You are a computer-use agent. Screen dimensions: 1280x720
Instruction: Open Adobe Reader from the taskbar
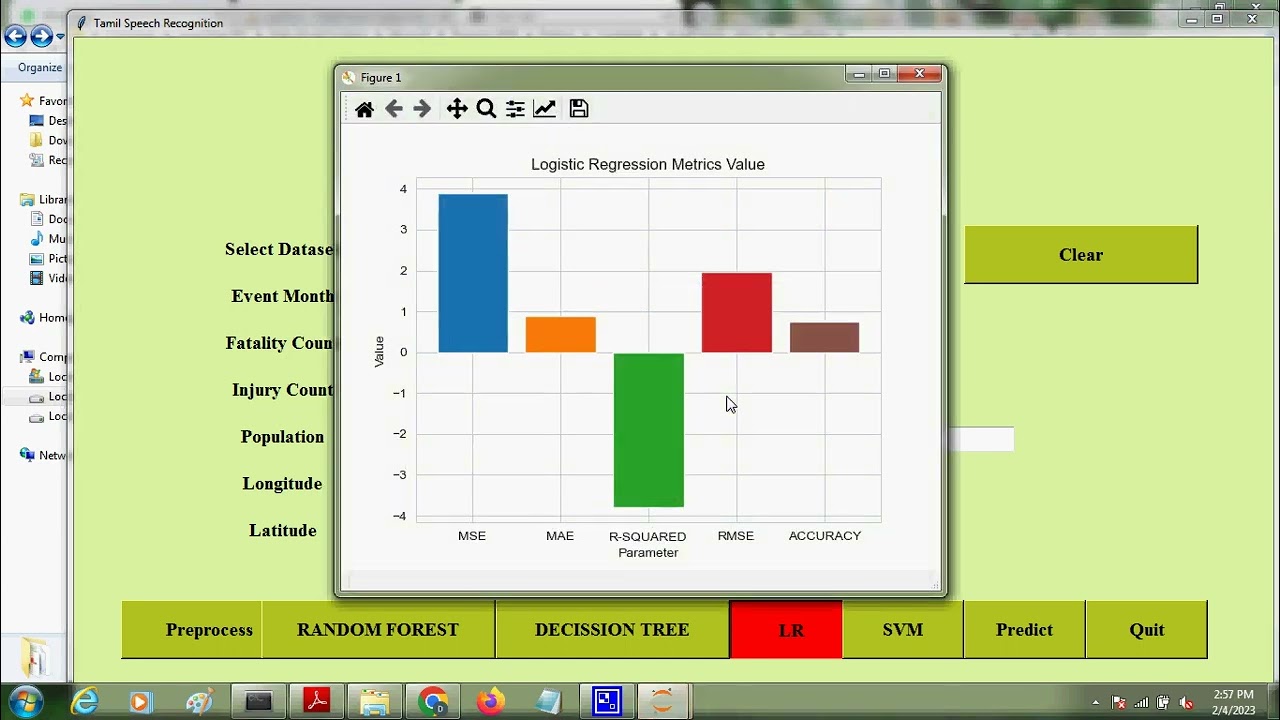point(317,702)
